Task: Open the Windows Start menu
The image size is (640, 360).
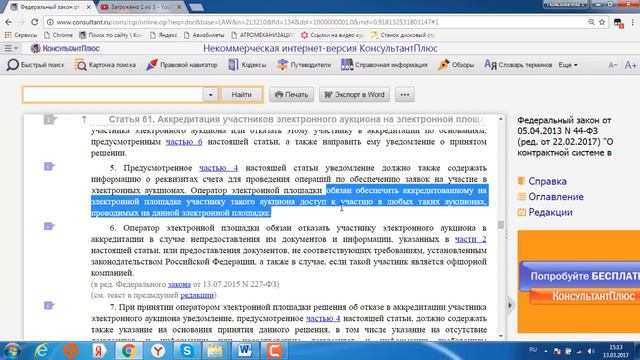Action: click(x=12, y=351)
